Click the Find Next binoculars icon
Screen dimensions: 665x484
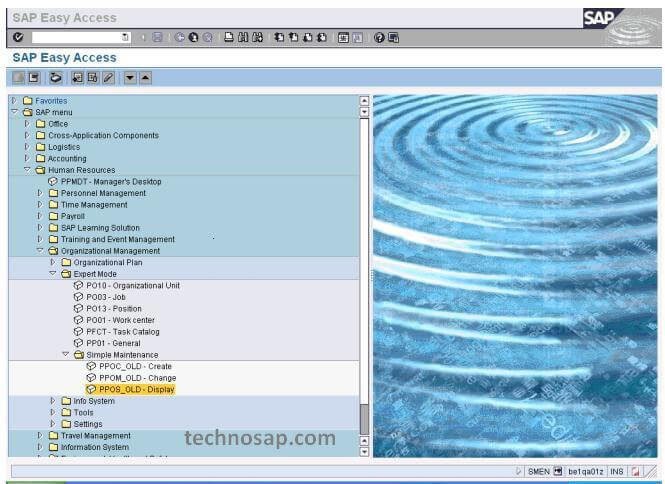coord(257,38)
